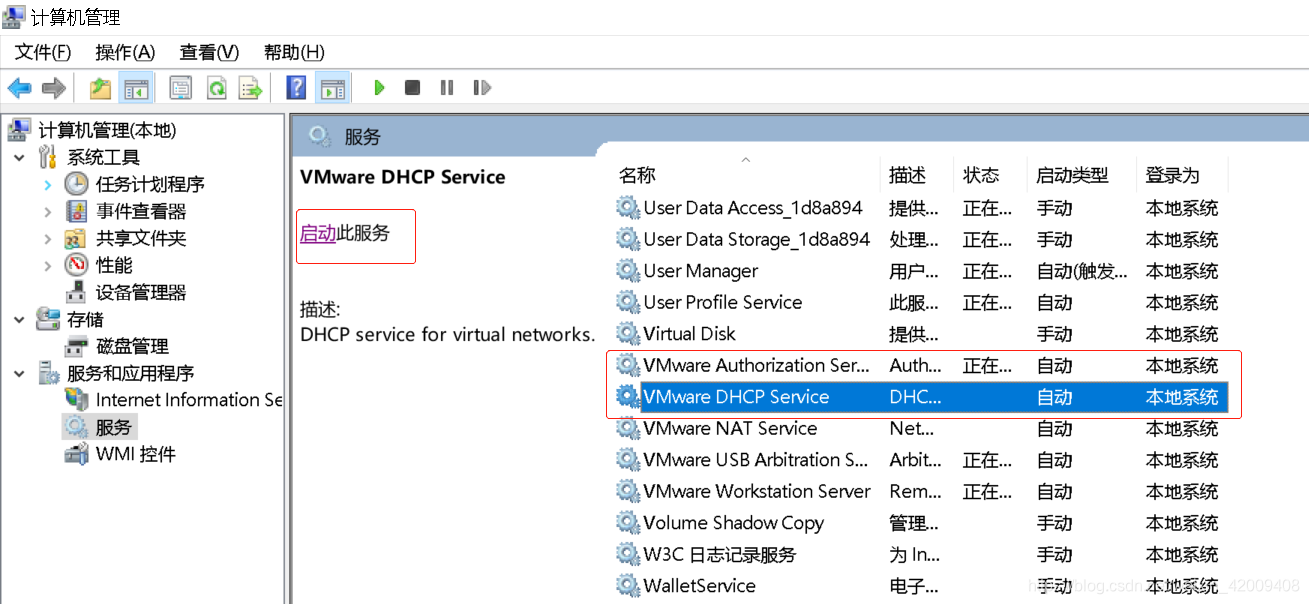Click the gear icon beside VMware NAT Service
This screenshot has width=1309, height=604.
[x=627, y=429]
